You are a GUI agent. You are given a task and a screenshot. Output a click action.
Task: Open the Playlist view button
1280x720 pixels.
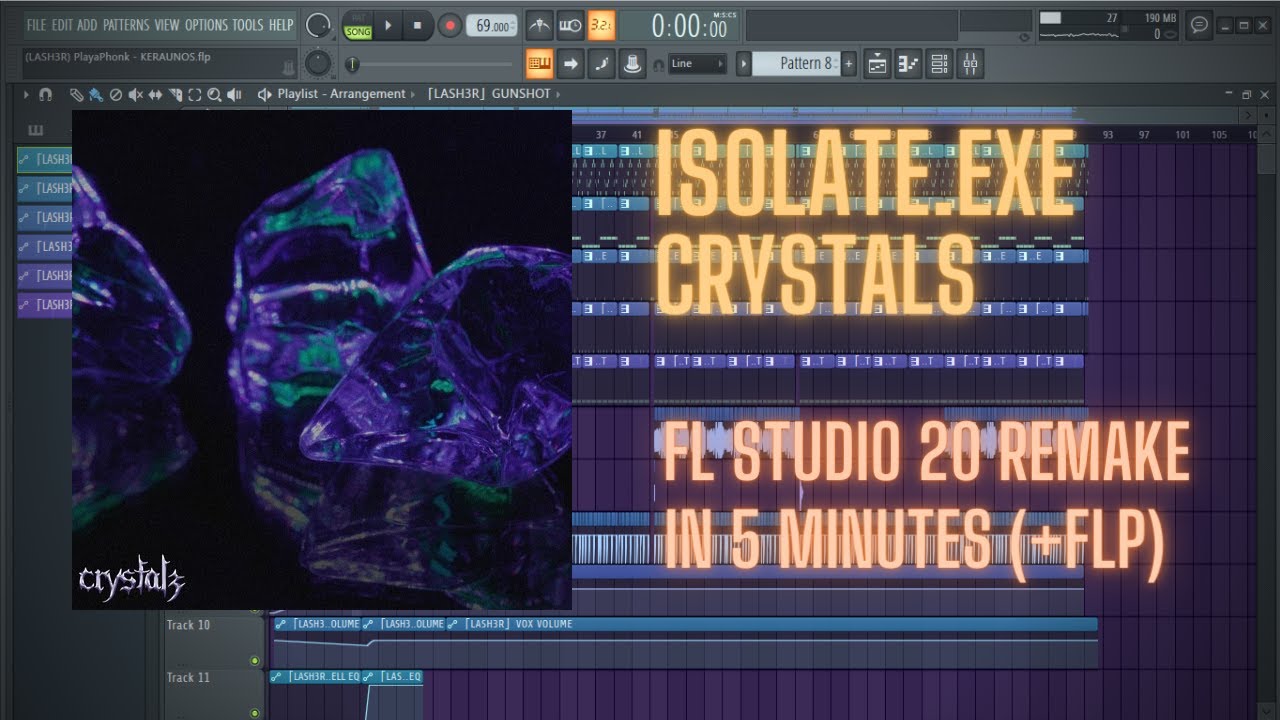[x=876, y=64]
